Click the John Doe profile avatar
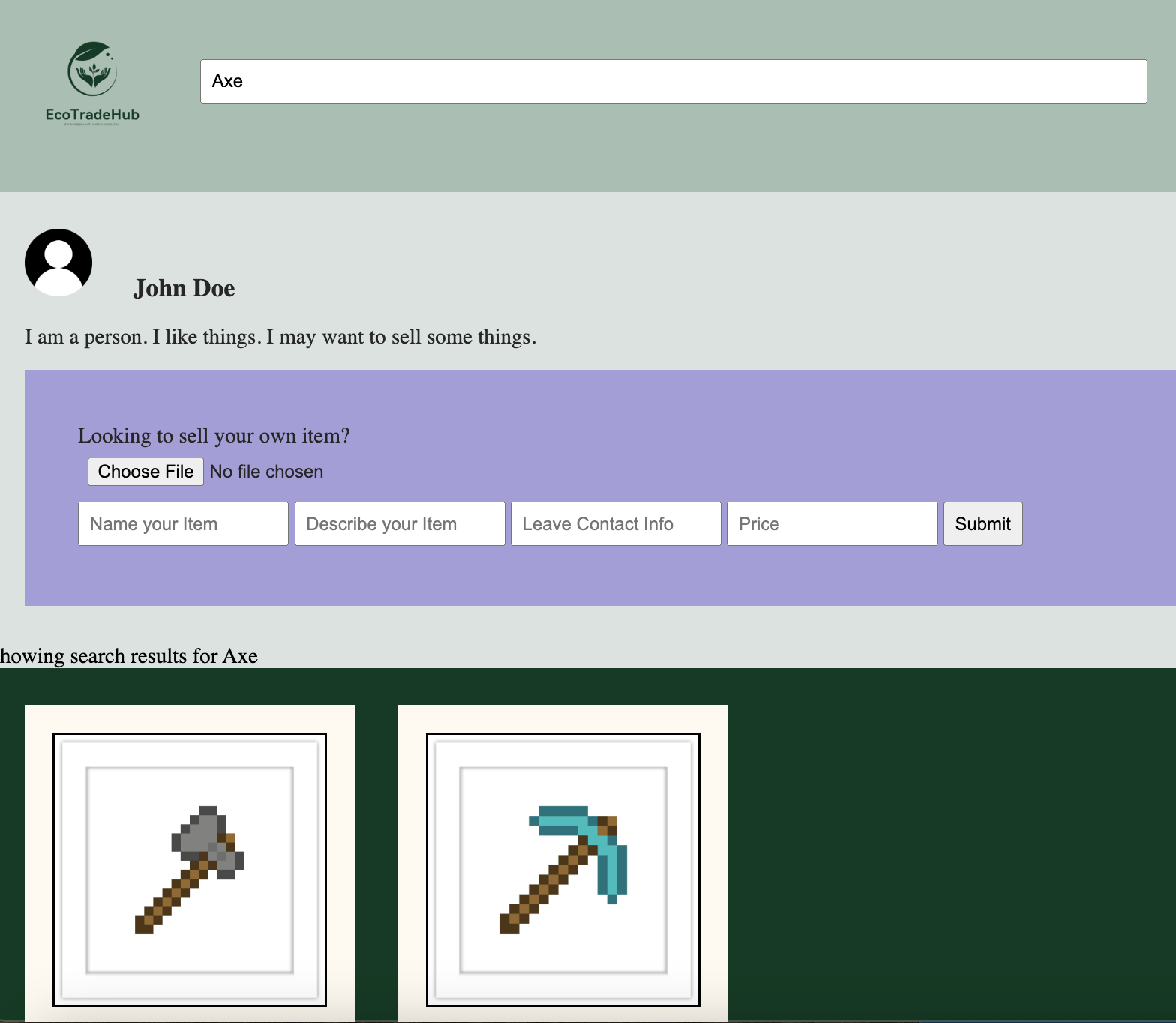 click(x=58, y=262)
